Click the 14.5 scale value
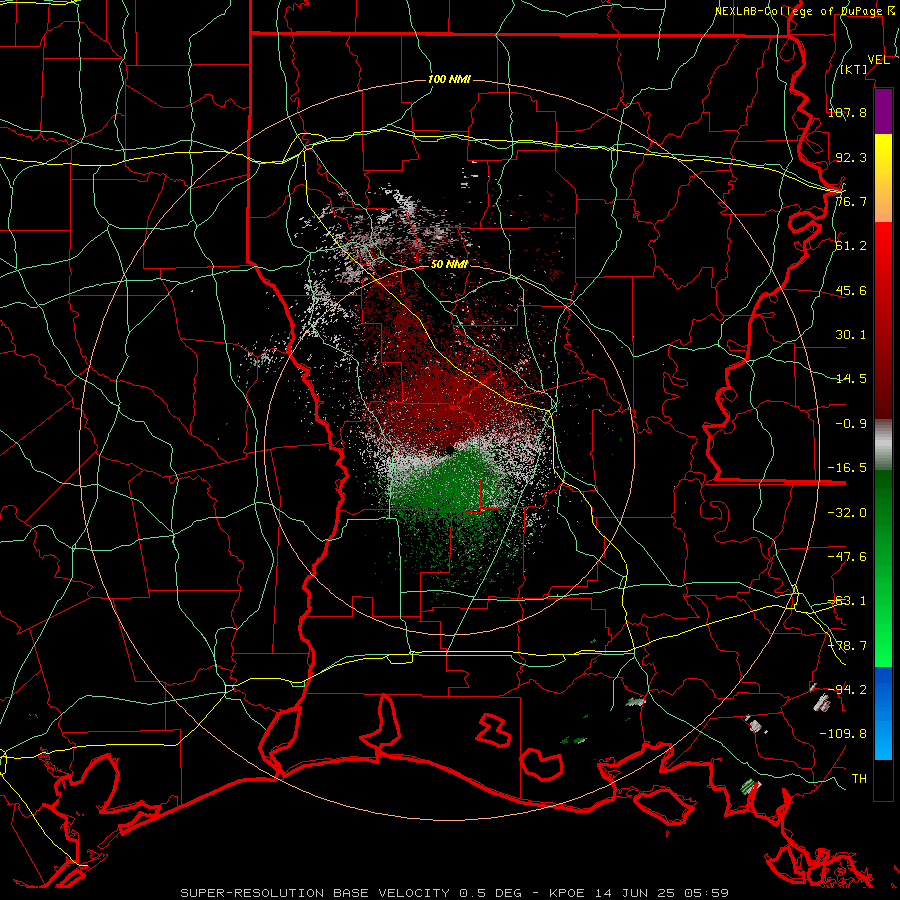This screenshot has height=900, width=900. [x=851, y=379]
